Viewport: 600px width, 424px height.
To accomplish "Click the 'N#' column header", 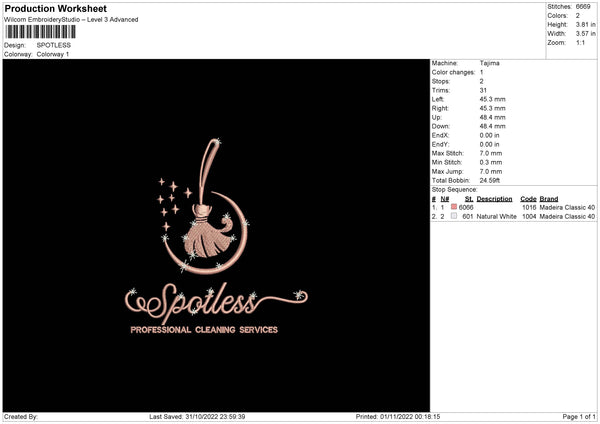I will 445,199.
